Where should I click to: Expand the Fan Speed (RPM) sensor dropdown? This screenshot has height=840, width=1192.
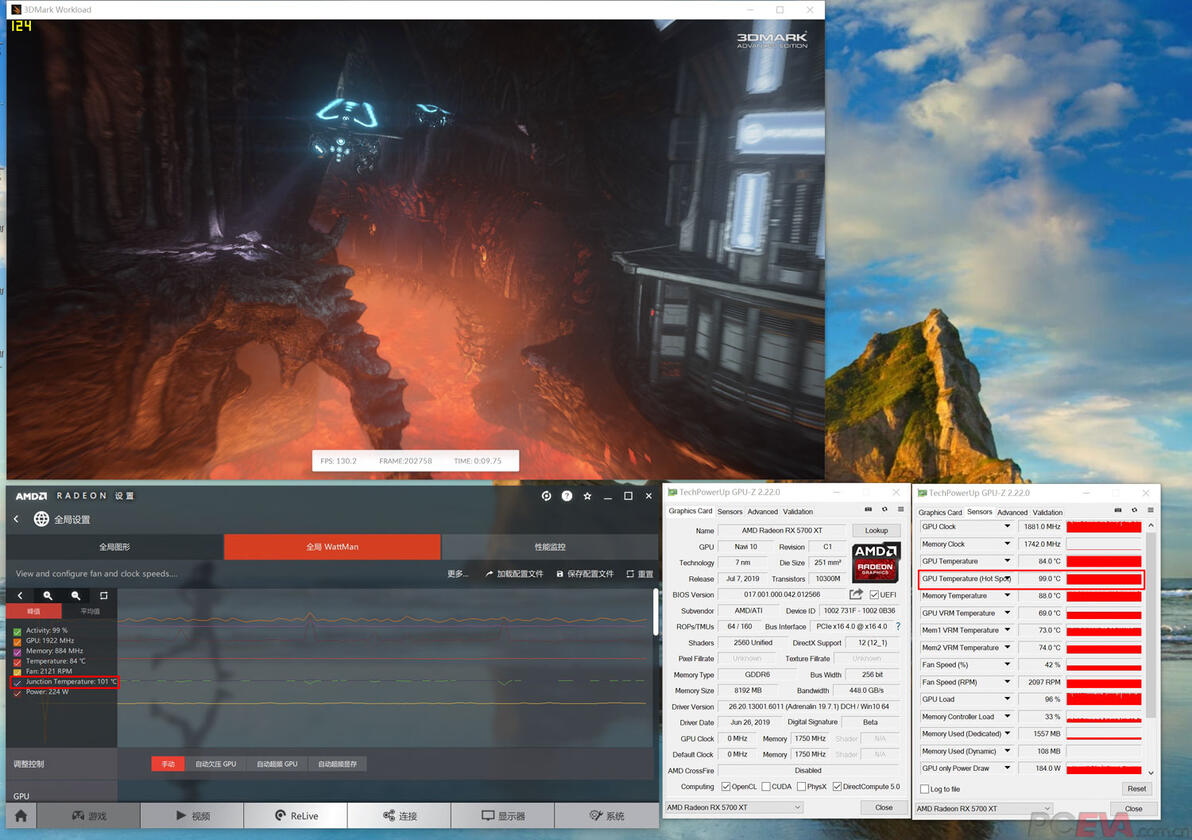click(x=1007, y=682)
